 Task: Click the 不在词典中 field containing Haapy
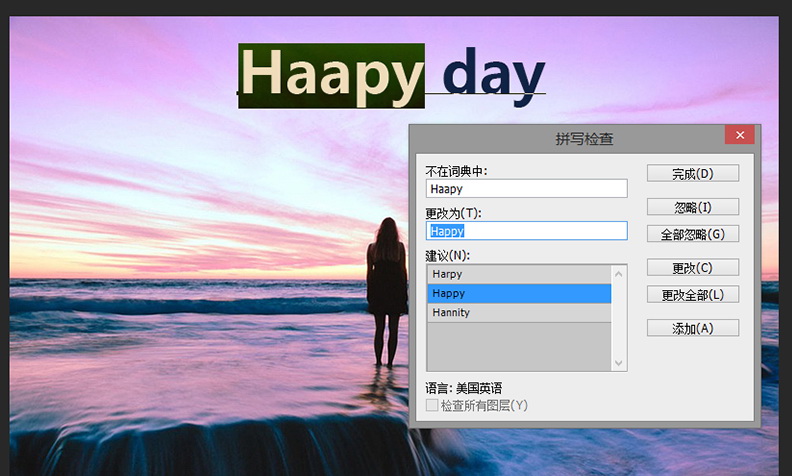[x=526, y=188]
